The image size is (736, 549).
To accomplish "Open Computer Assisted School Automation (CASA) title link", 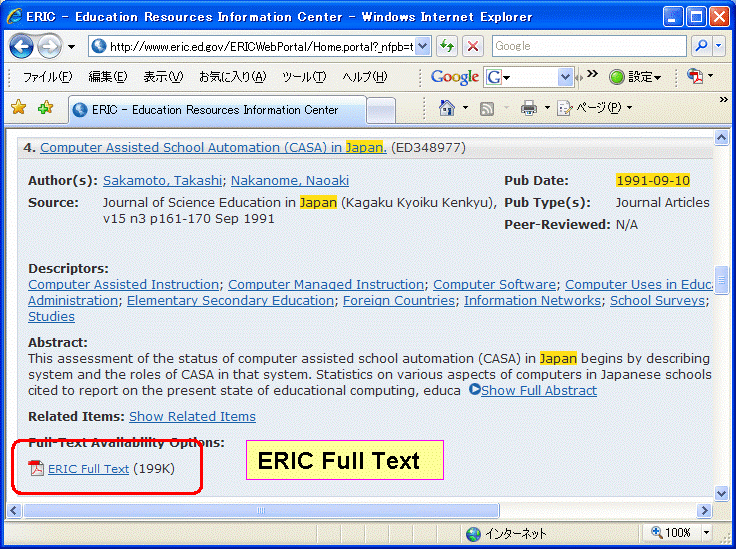I will pyautogui.click(x=213, y=147).
